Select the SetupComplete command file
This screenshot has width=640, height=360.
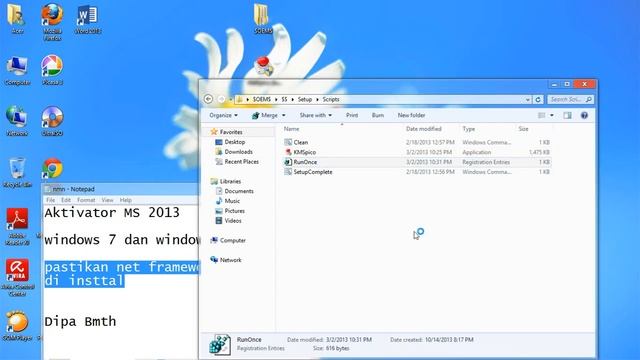point(313,172)
